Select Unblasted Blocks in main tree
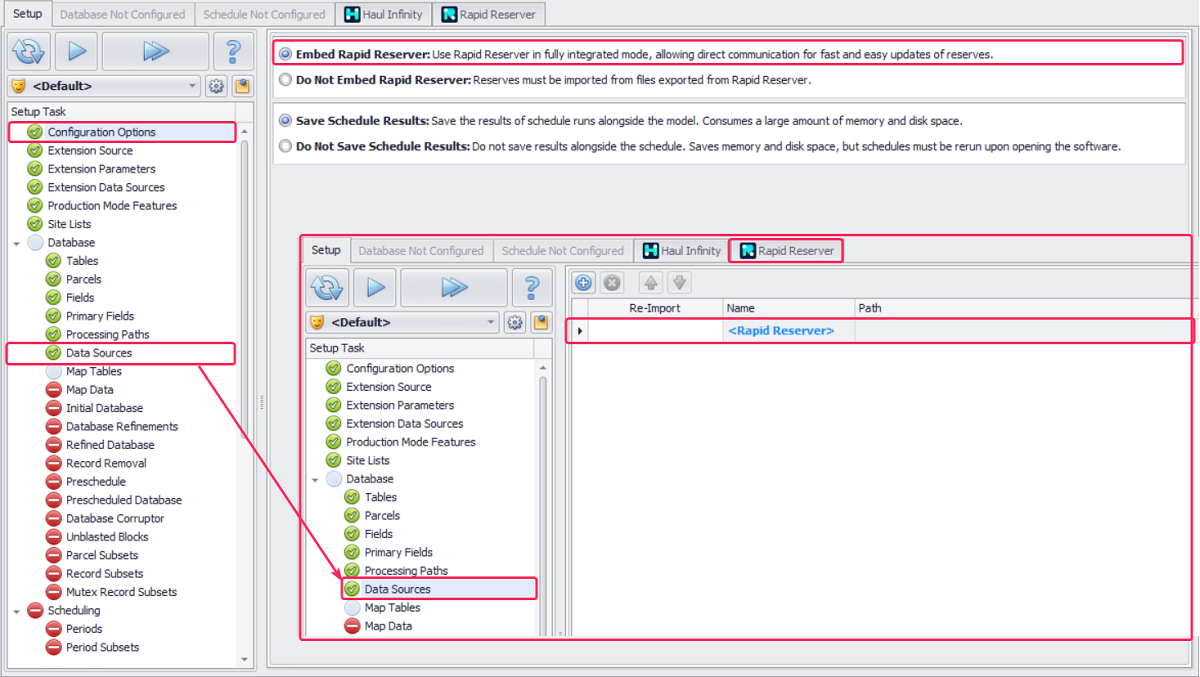The image size is (1200, 677). point(106,537)
